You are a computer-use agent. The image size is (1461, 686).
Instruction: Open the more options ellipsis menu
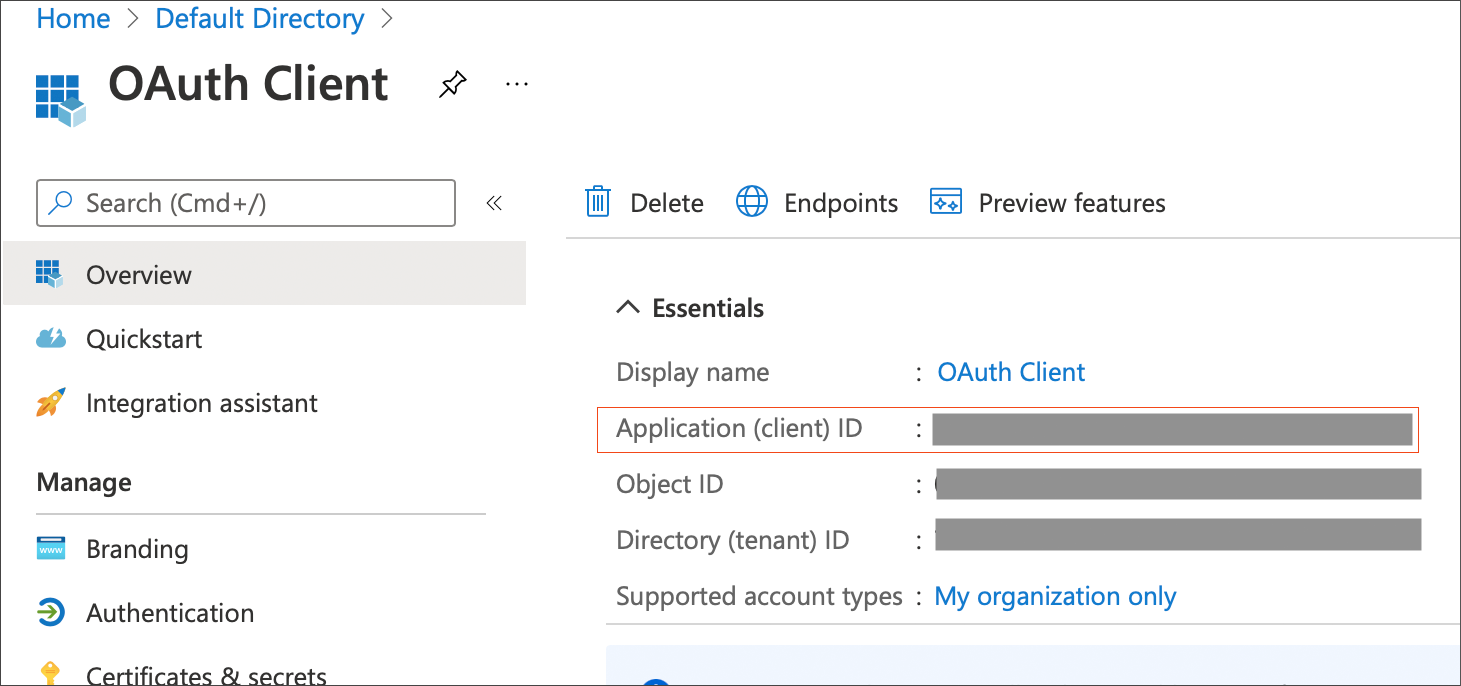coord(516,84)
